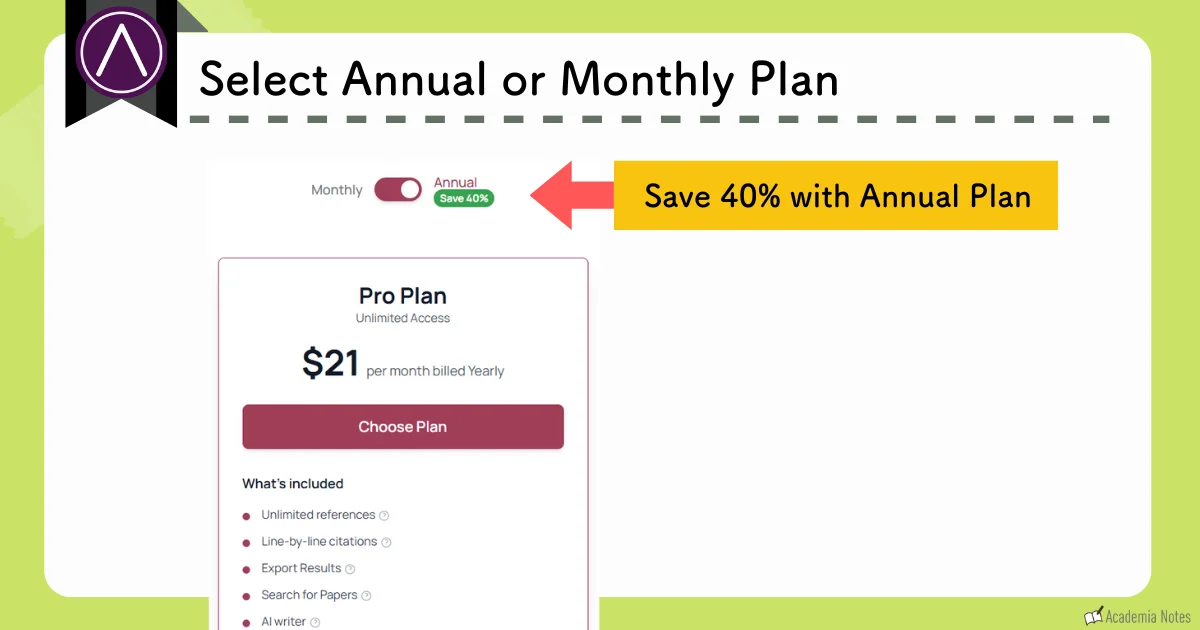Select the Unlimited Access subtitle
This screenshot has height=630, width=1200.
tap(402, 318)
